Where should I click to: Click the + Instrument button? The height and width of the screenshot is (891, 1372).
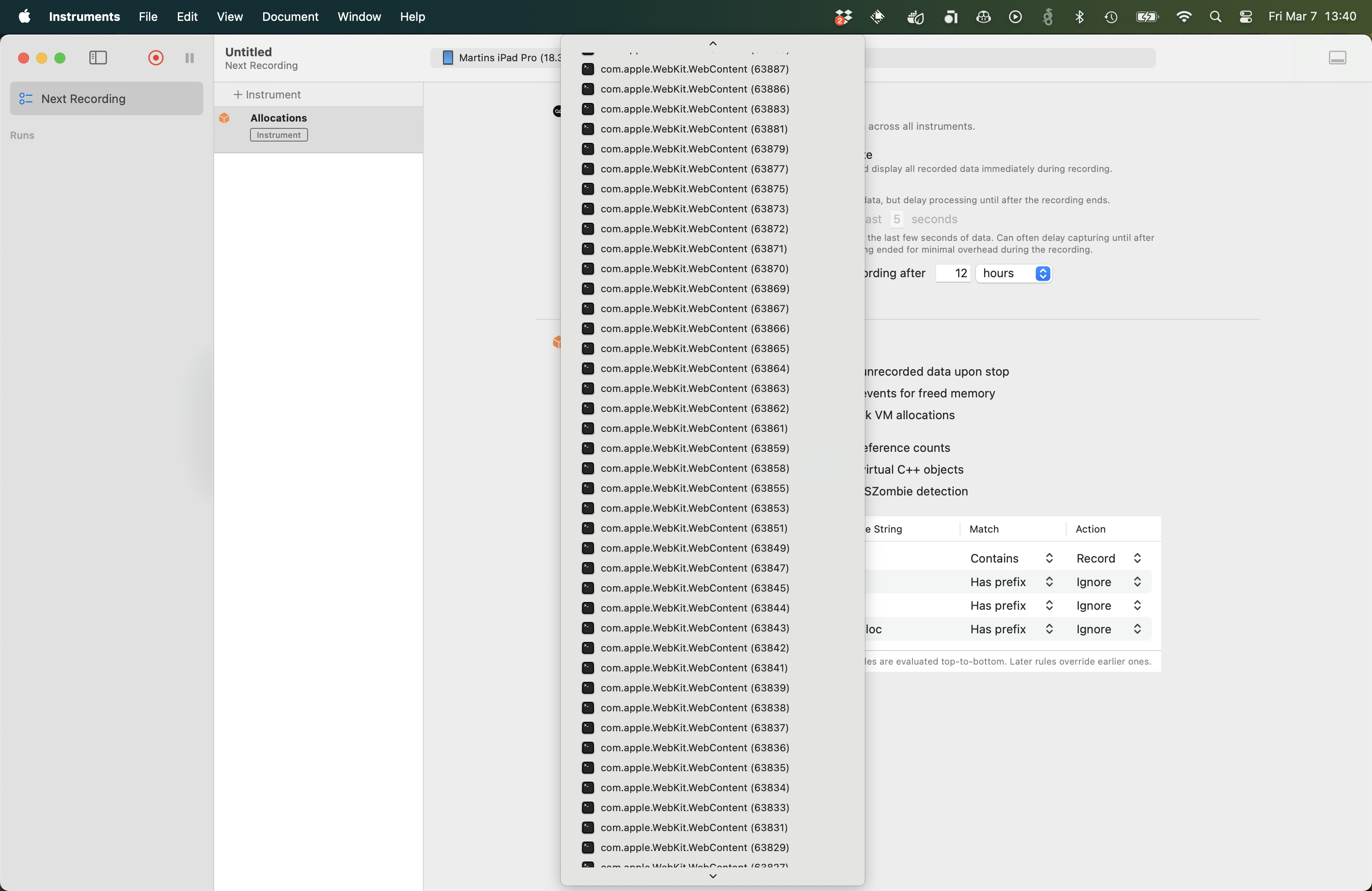click(x=267, y=94)
